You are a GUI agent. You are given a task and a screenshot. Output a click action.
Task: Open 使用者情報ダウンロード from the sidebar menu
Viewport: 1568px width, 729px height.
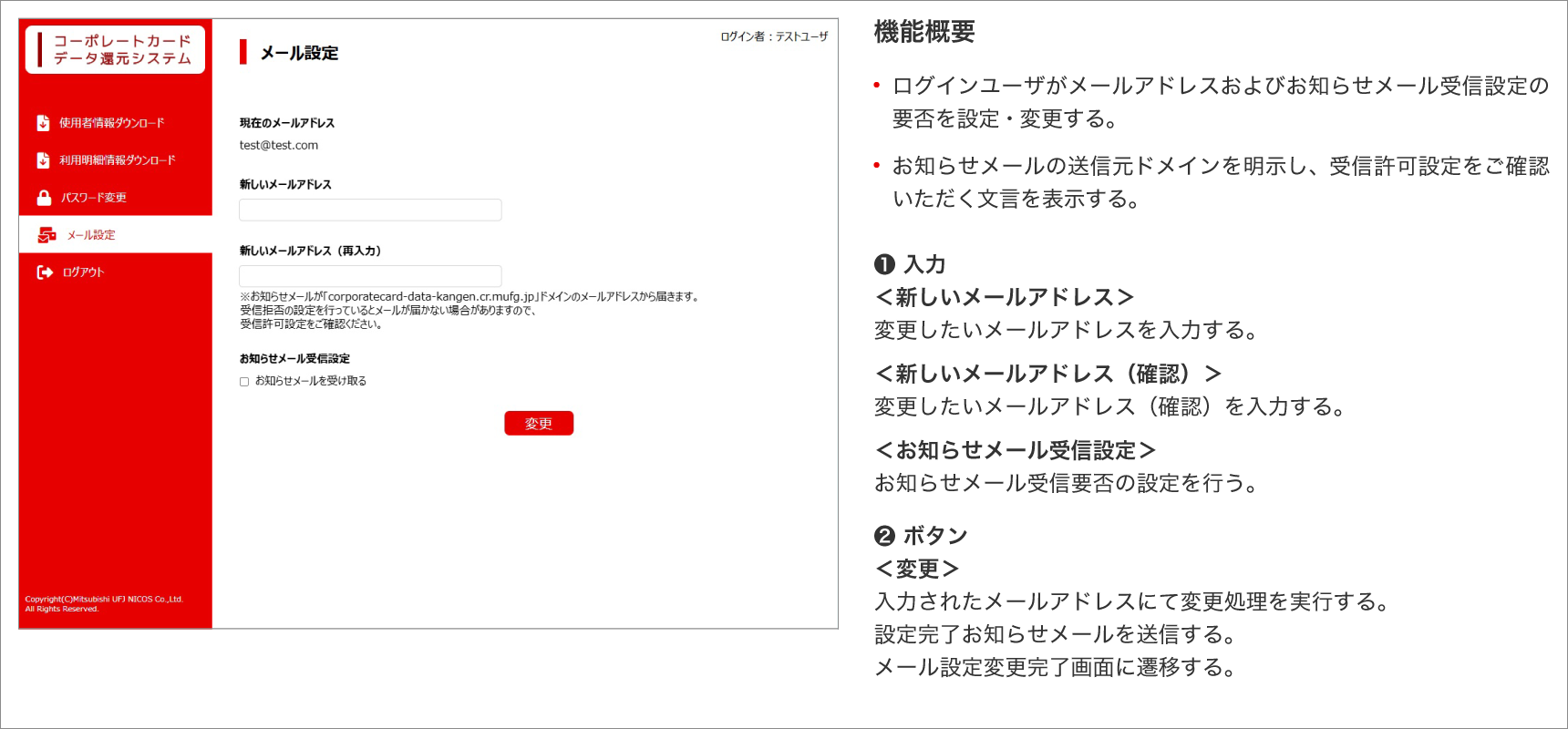click(112, 123)
